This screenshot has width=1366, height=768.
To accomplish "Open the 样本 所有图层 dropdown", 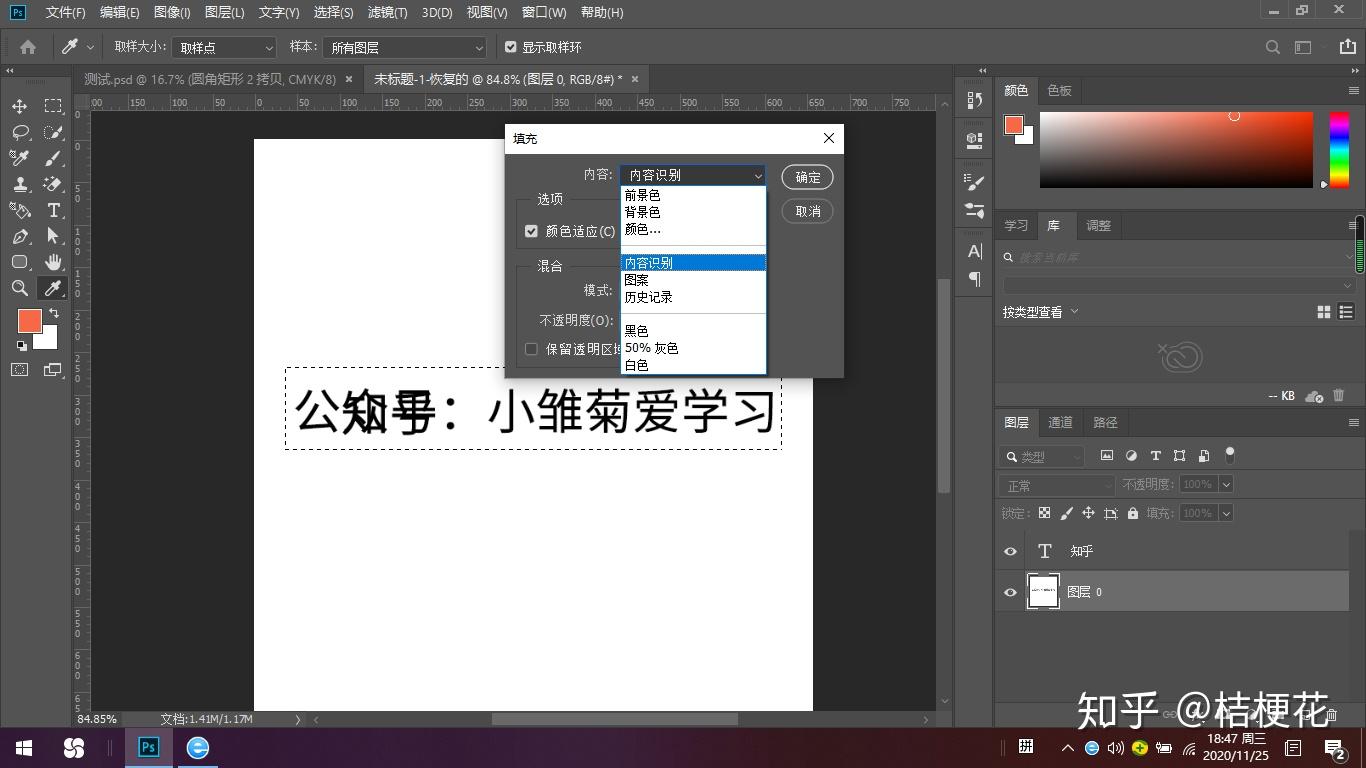I will coord(405,47).
